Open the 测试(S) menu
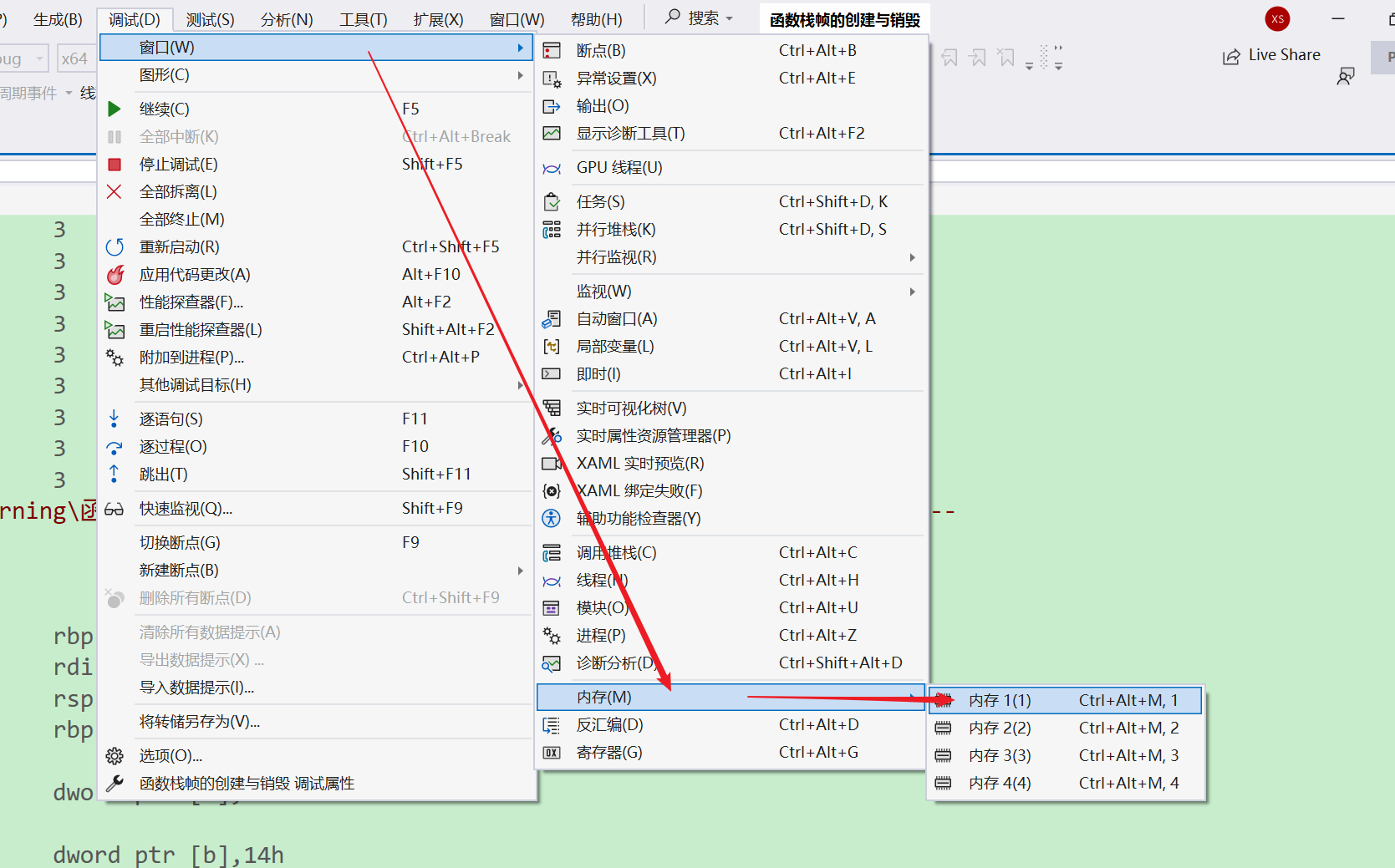The image size is (1395, 868). 210,19
